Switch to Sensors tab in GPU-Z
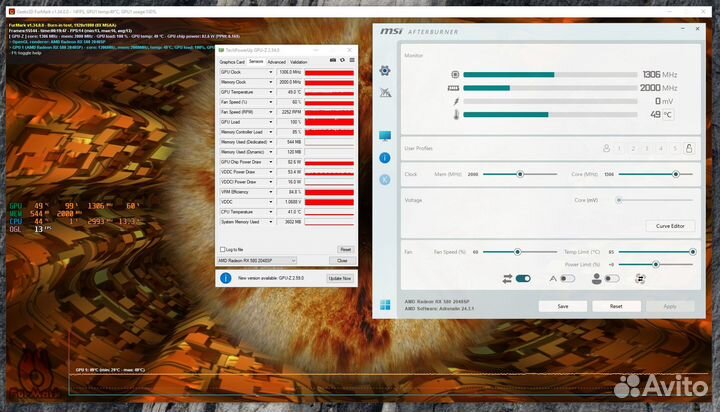 [x=256, y=62]
